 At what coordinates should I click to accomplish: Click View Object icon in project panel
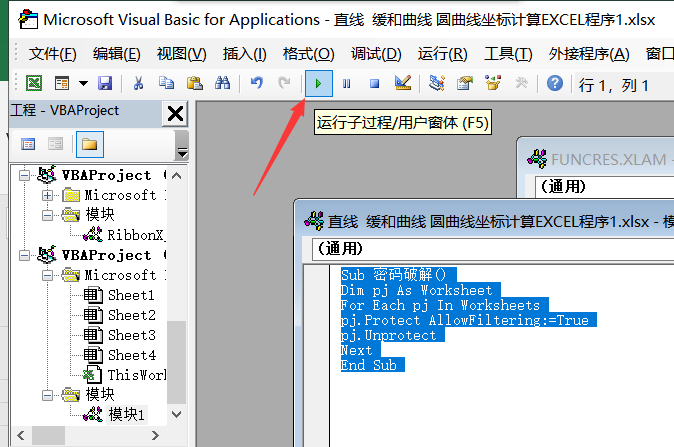pyautogui.click(x=55, y=144)
